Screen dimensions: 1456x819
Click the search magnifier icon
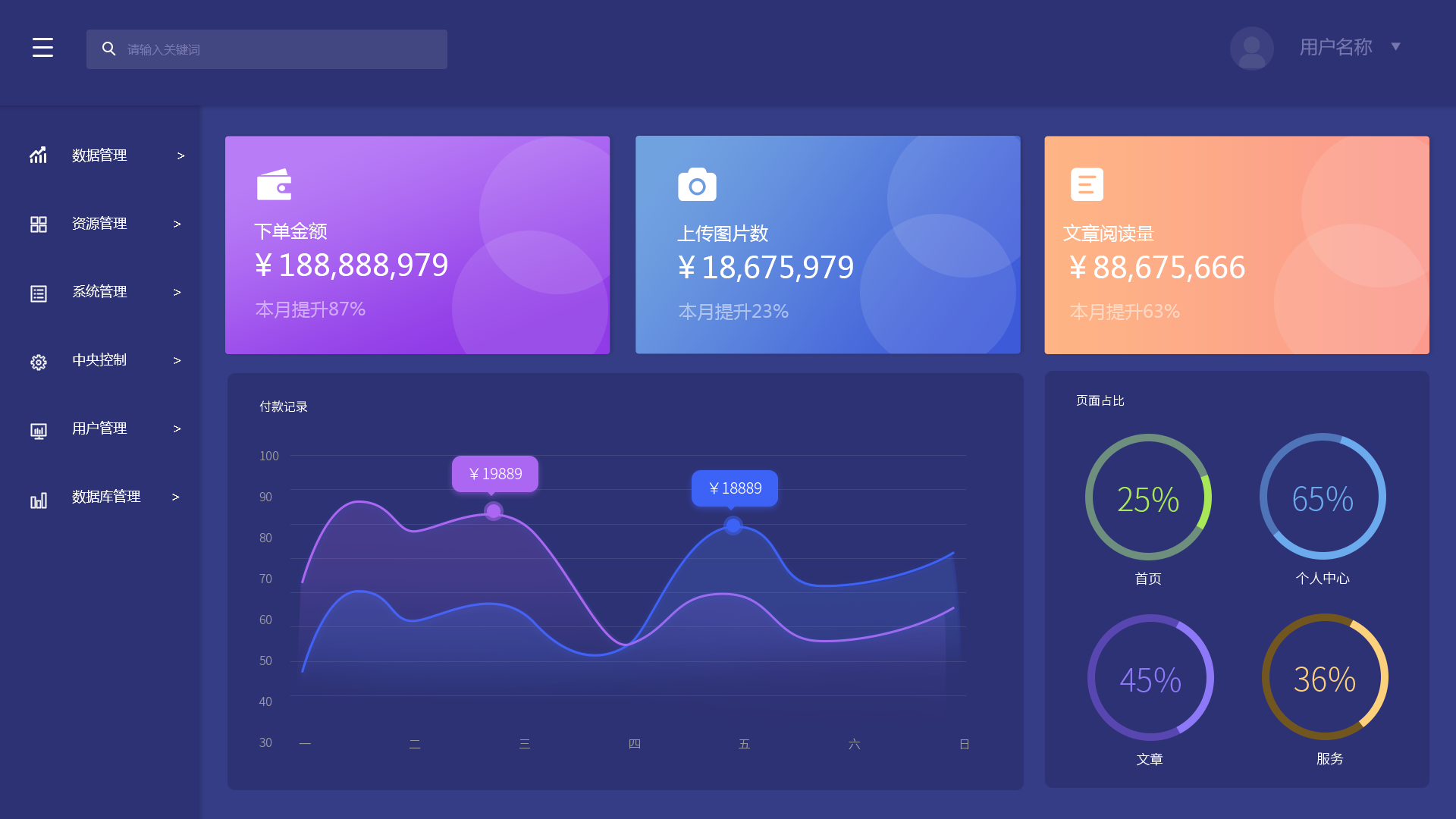(x=108, y=49)
